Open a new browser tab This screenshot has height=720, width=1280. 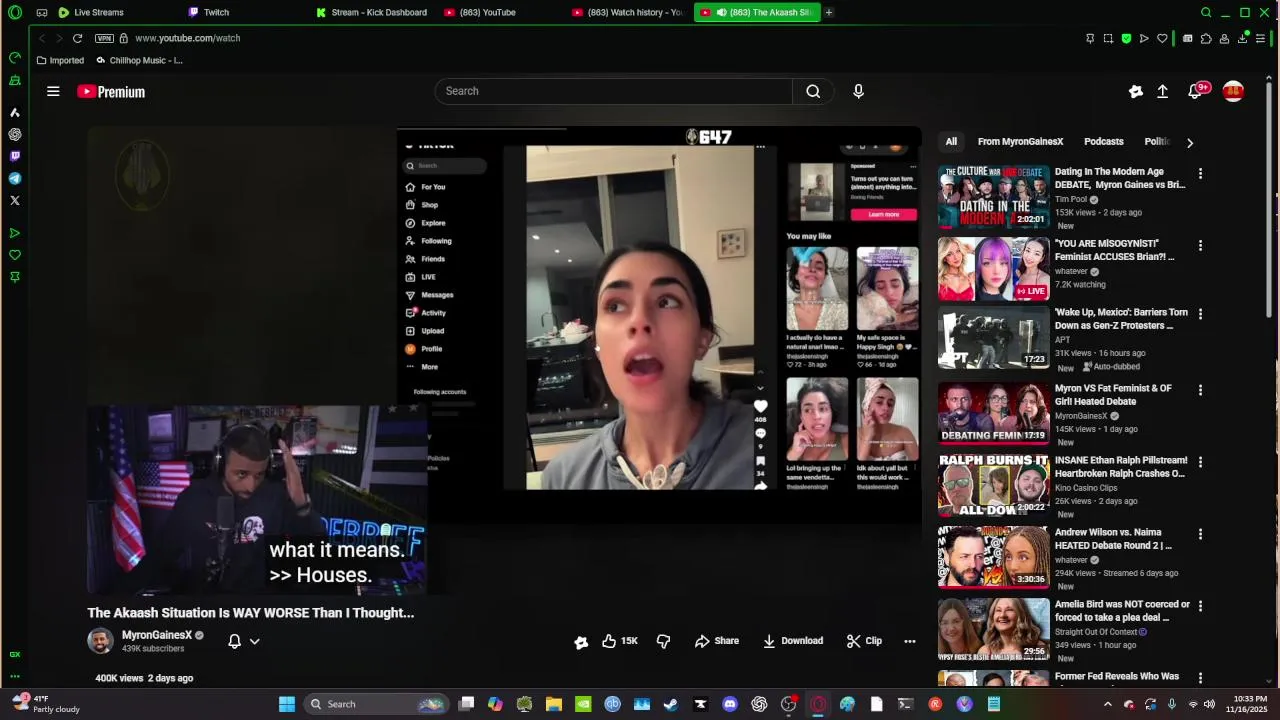[x=829, y=12]
